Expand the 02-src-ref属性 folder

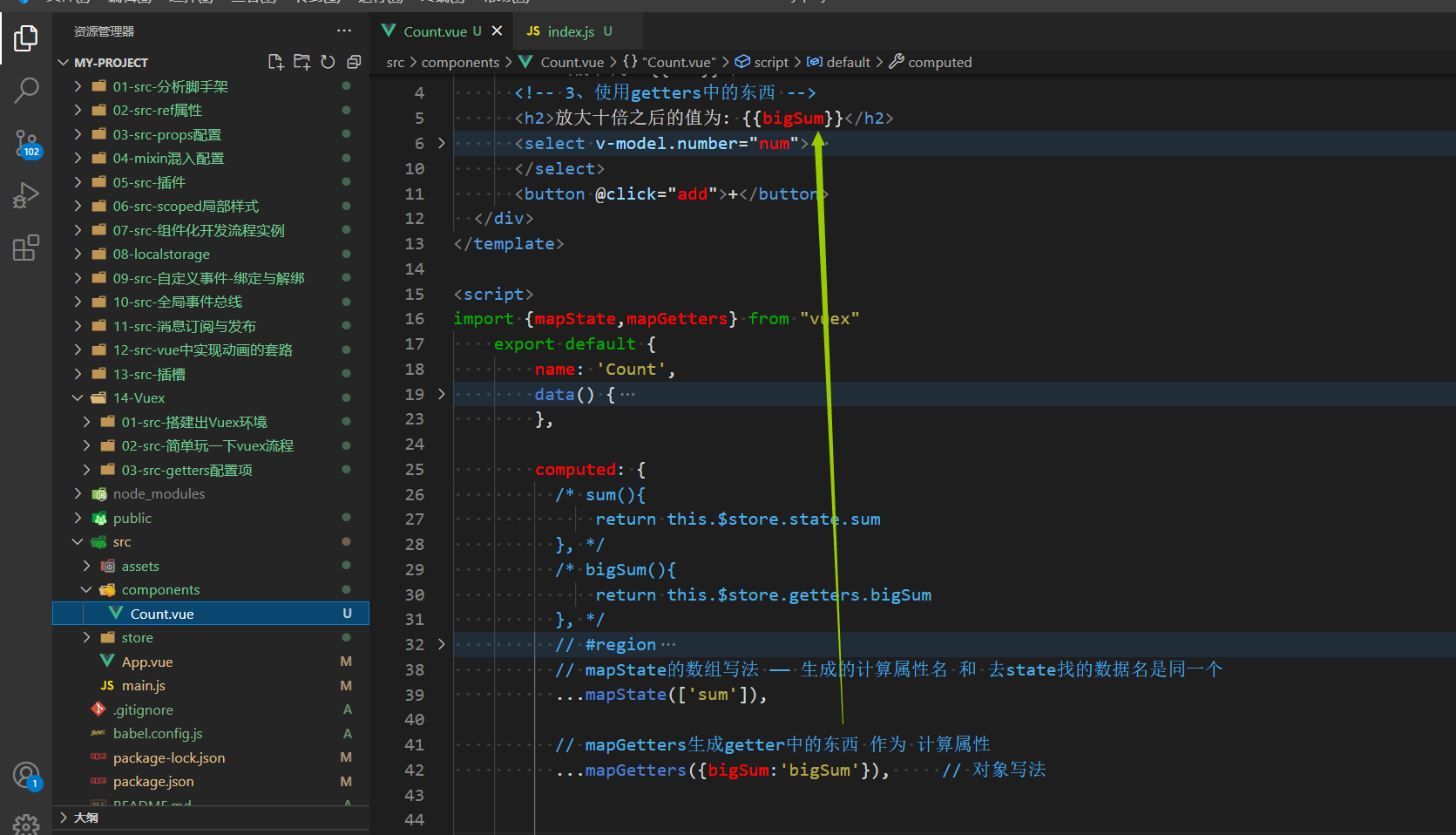click(x=211, y=110)
